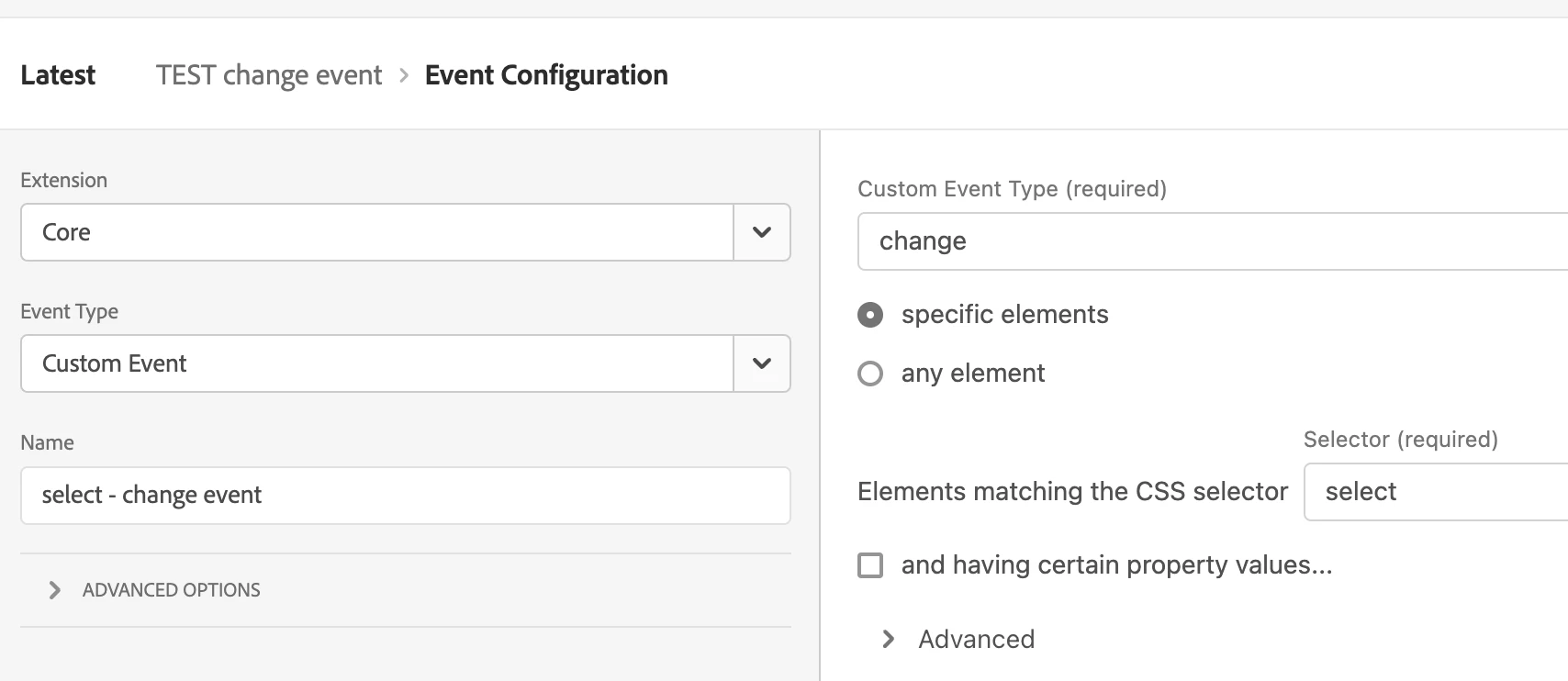Click the "any element" label text
Screen dimensions: 1568x681
tap(973, 374)
